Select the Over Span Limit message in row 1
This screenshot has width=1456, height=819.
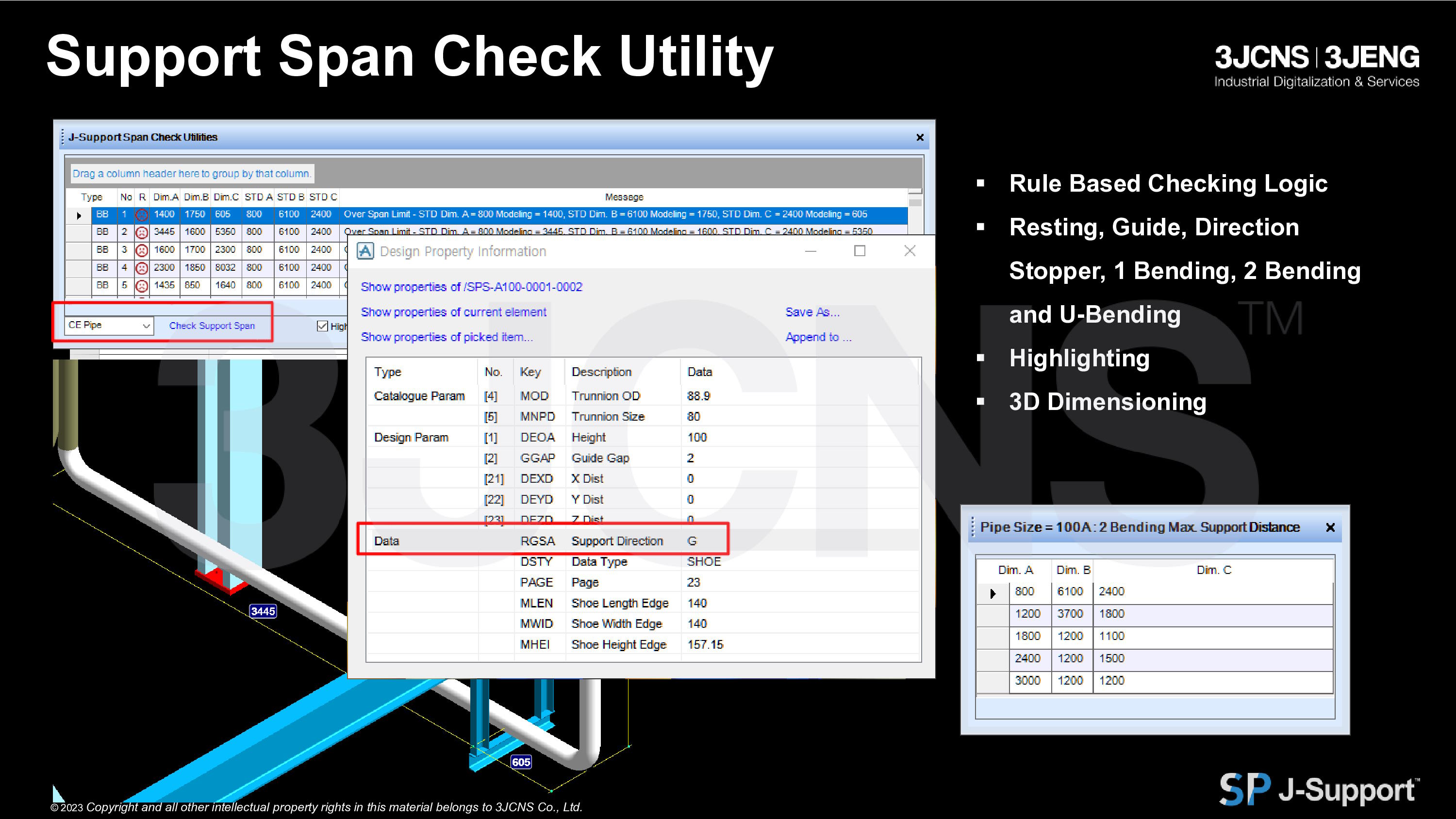tap(605, 214)
